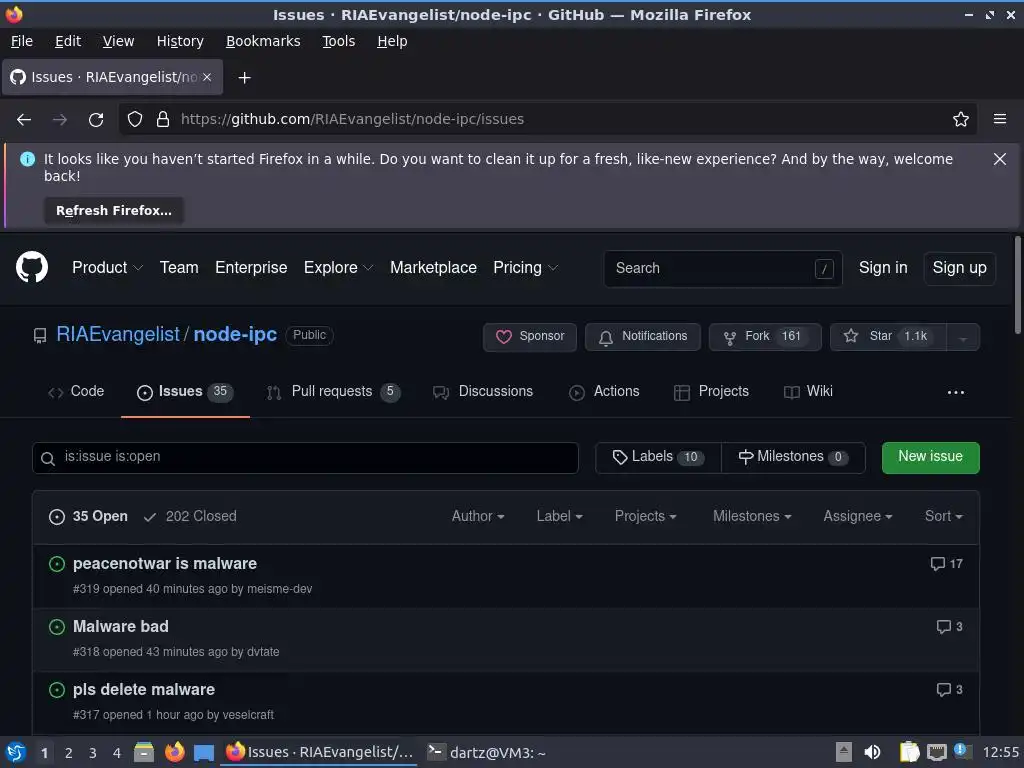Click the Firefox back arrow
Image resolution: width=1024 pixels, height=768 pixels.
click(24, 120)
